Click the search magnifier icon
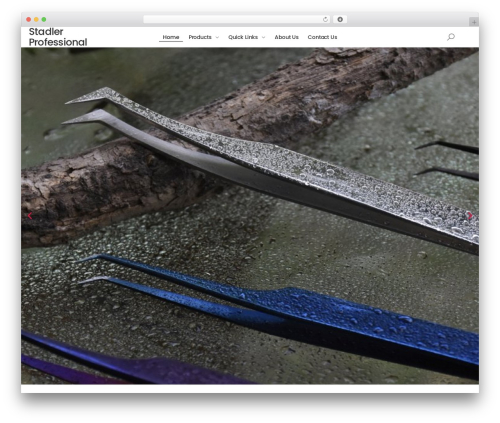This screenshot has height=423, width=500. 451,37
